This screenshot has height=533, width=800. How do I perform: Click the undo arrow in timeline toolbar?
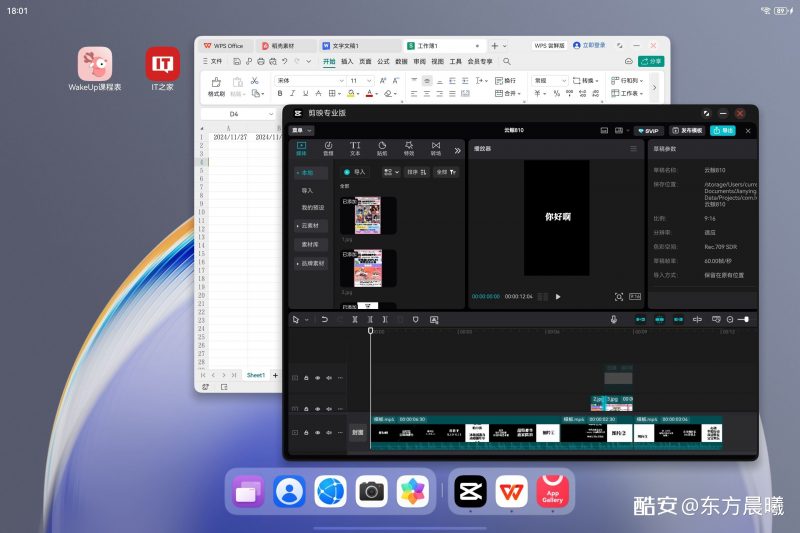(324, 319)
